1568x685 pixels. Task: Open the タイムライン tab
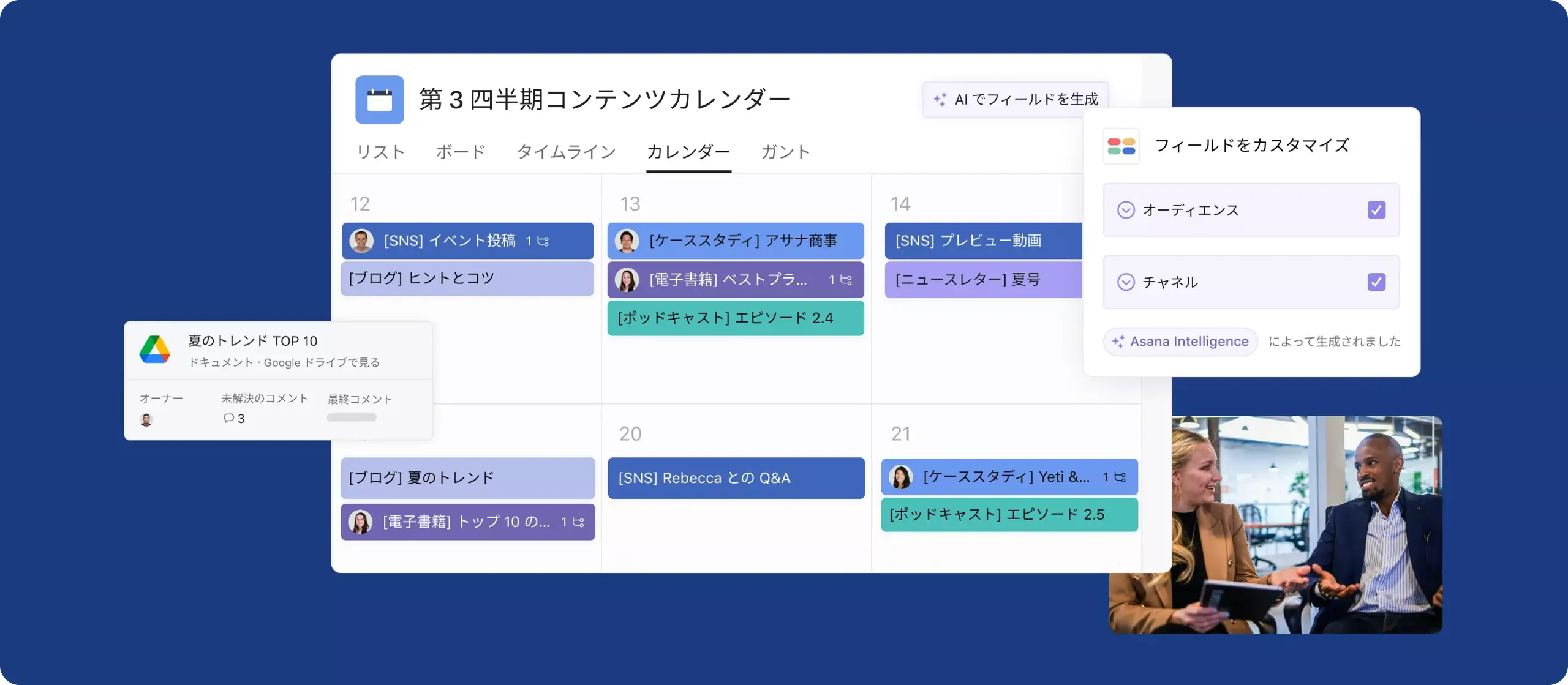[x=566, y=152]
